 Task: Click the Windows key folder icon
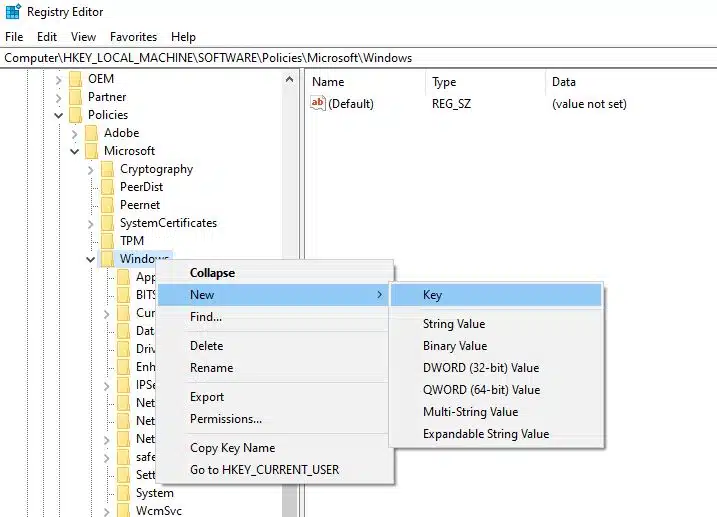pos(107,259)
